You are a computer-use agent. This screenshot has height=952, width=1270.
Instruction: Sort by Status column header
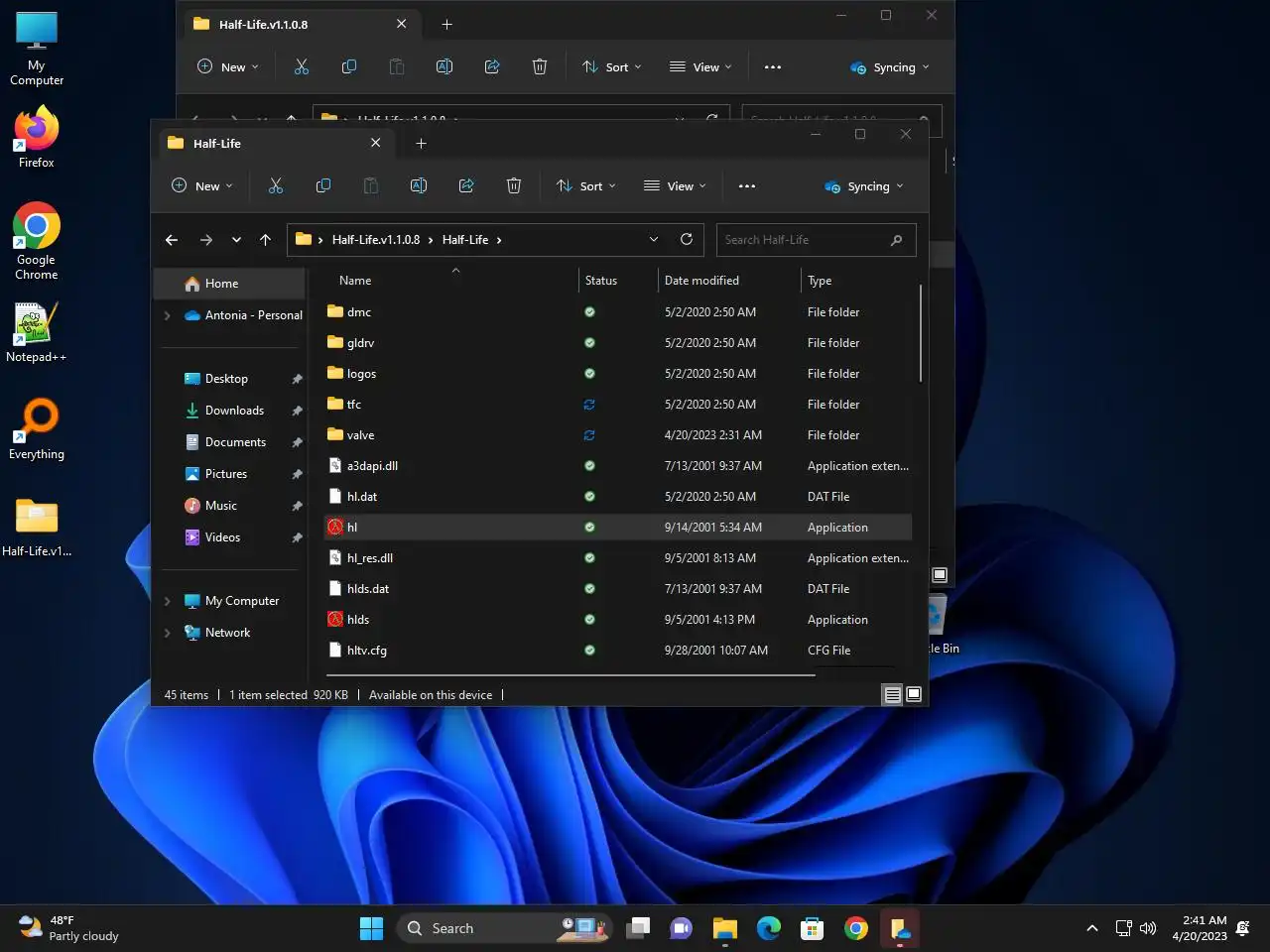click(x=601, y=281)
